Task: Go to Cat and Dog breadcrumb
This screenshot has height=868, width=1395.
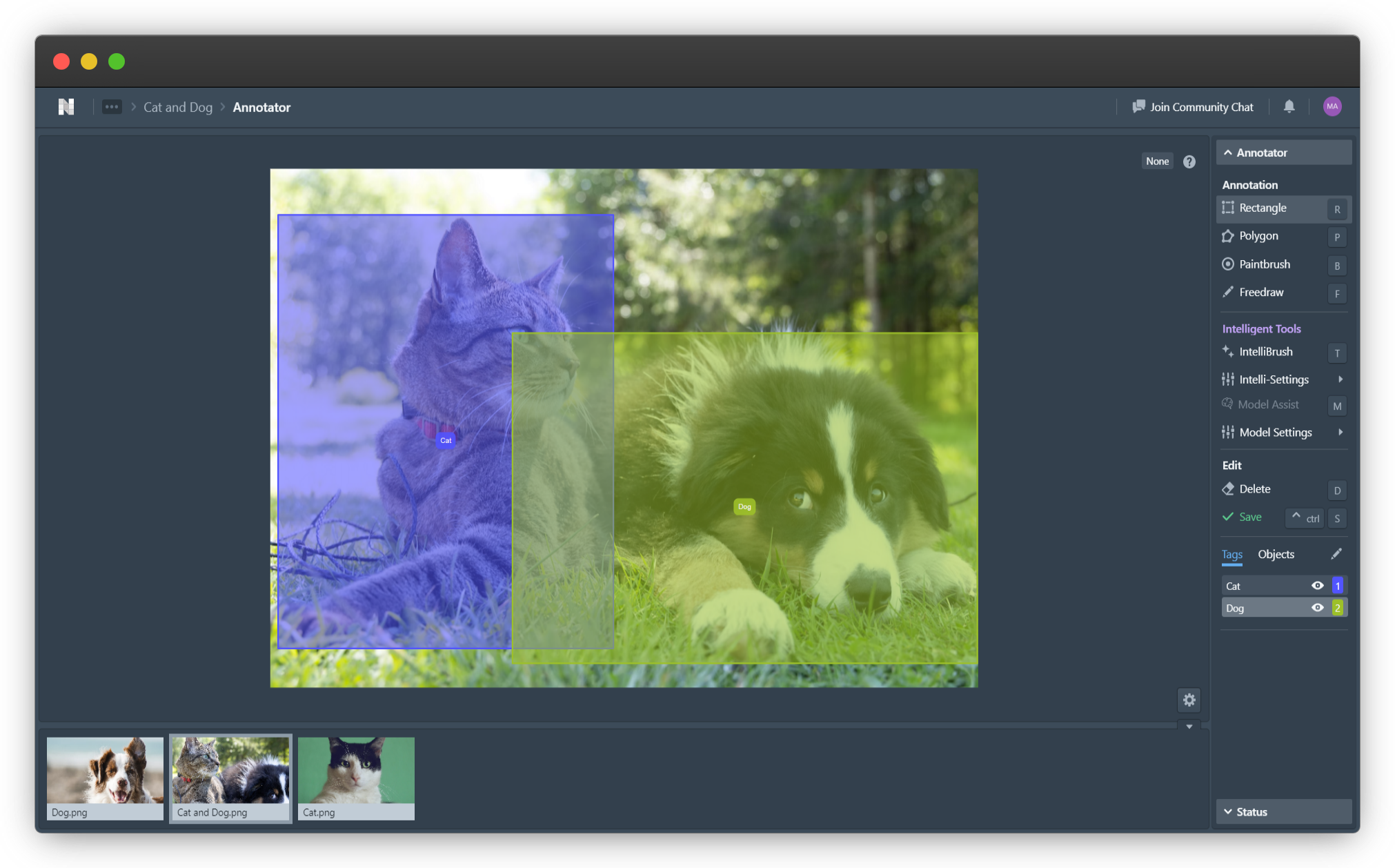Action: click(x=178, y=108)
